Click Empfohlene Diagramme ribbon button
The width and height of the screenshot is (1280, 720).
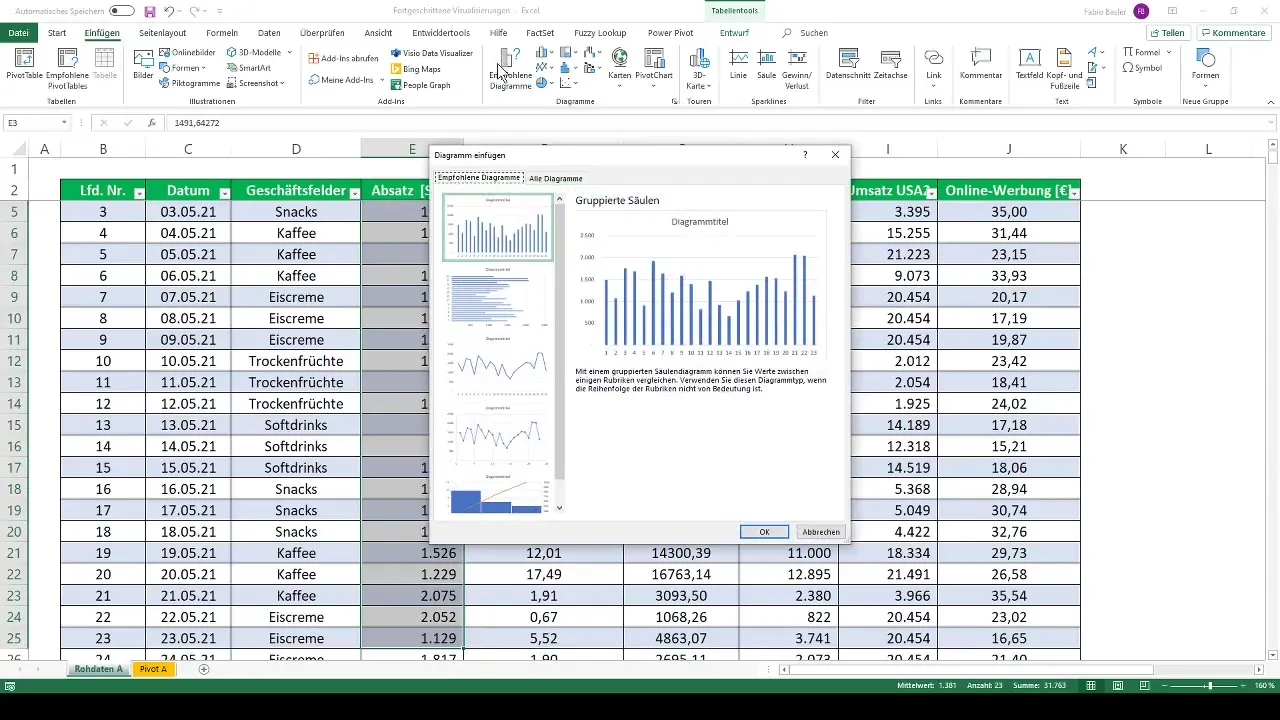coord(511,68)
